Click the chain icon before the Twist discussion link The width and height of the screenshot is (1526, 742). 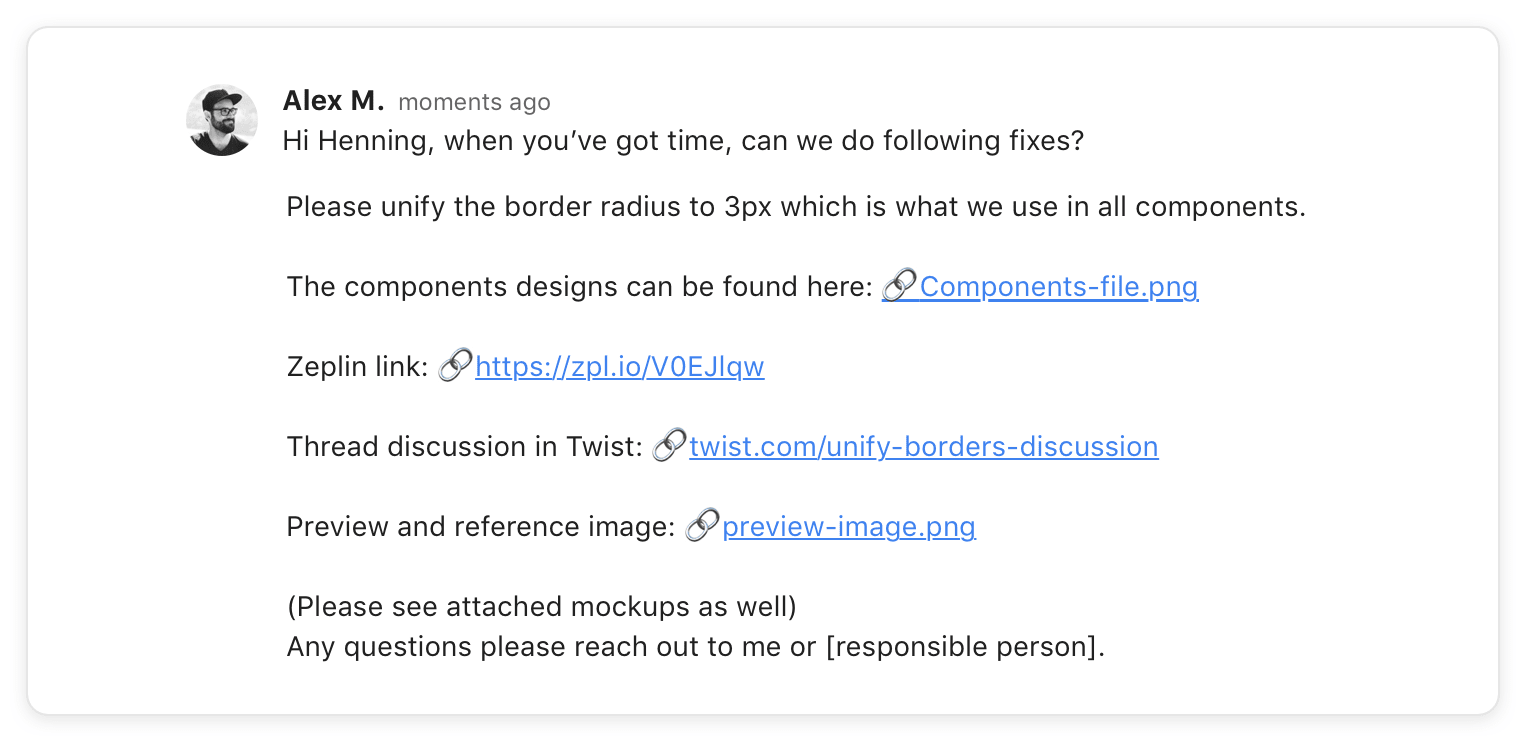(668, 447)
